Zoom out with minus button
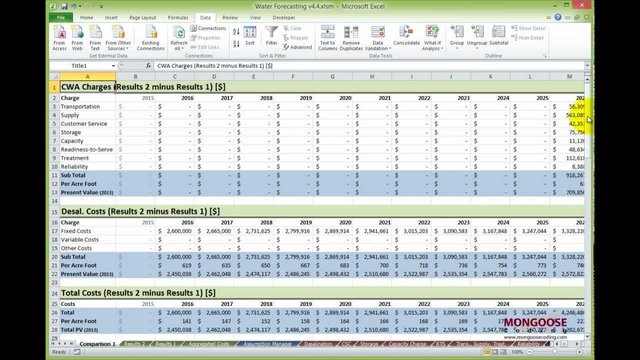 (x=529, y=352)
